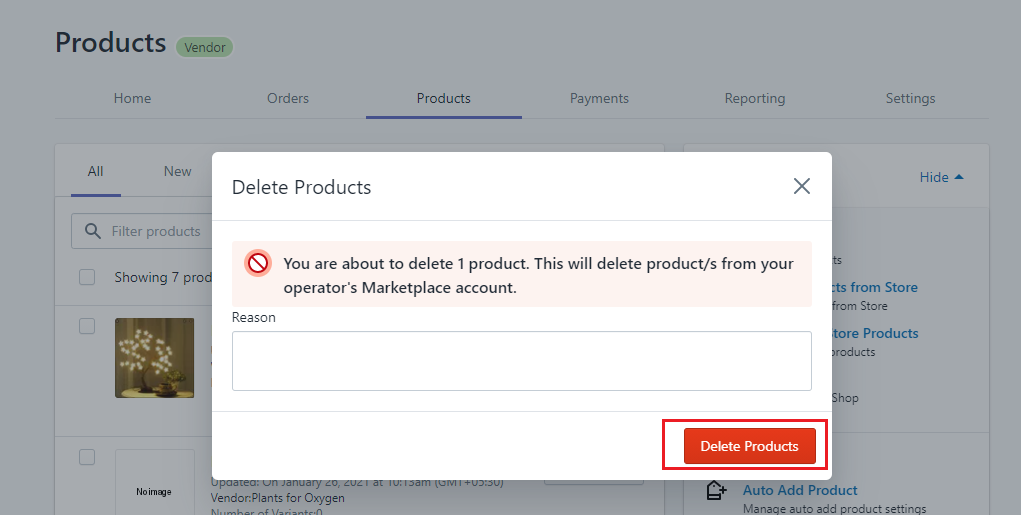Focus the Filter products search box
Screen dimensions: 1021x515
click(142, 231)
